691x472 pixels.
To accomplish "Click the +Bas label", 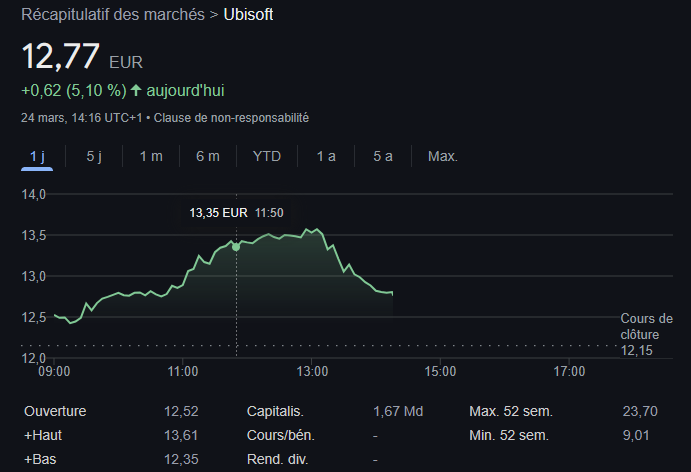I will click(x=40, y=459).
